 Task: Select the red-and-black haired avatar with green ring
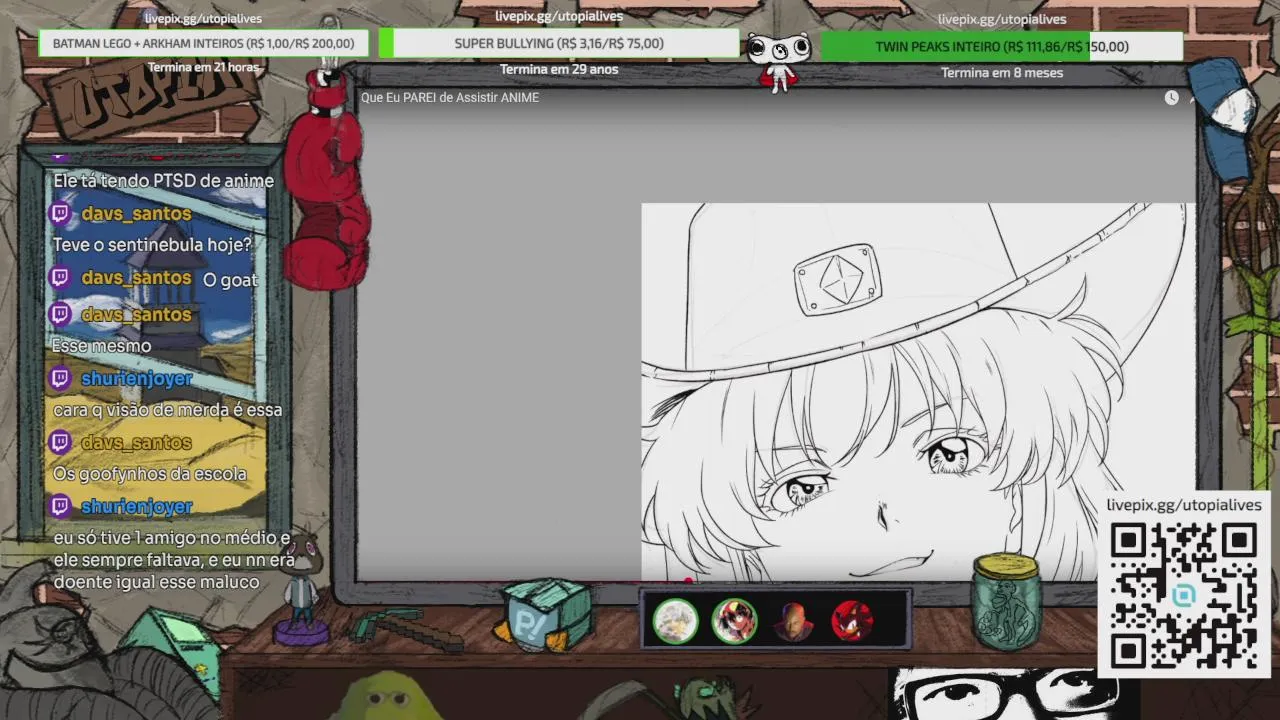(x=734, y=621)
